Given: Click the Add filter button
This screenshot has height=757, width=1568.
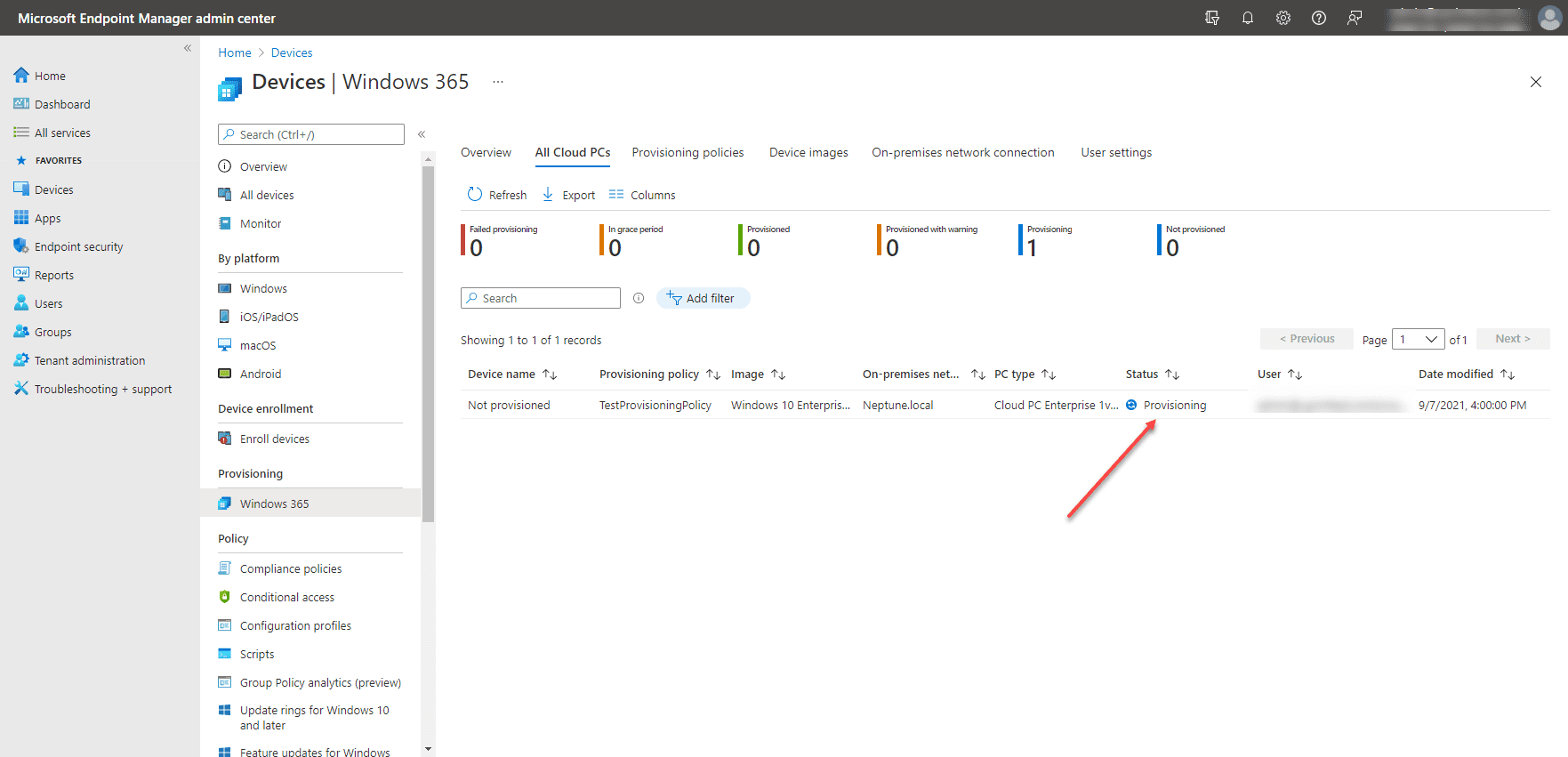Looking at the screenshot, I should (703, 298).
